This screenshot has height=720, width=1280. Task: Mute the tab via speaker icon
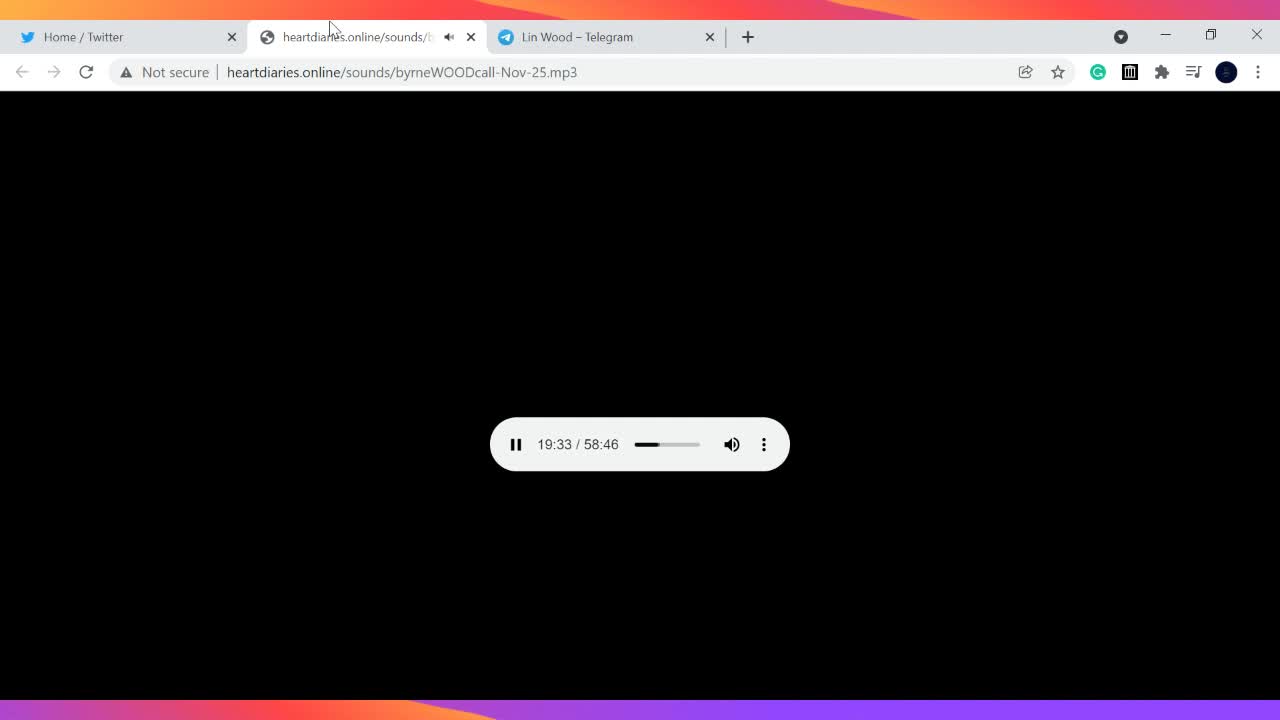(449, 37)
